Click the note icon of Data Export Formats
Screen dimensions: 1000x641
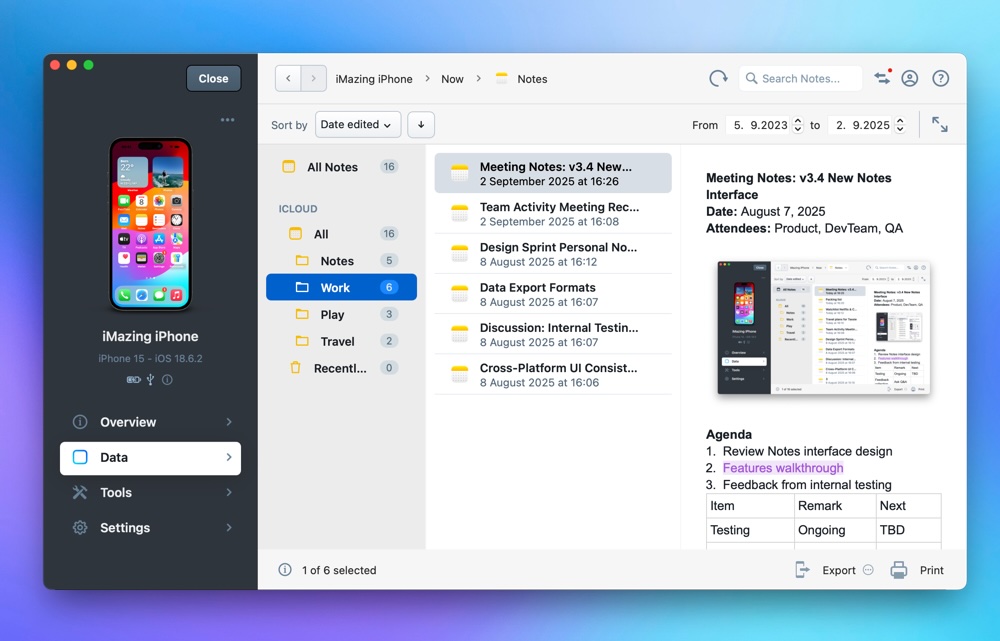[x=460, y=294]
